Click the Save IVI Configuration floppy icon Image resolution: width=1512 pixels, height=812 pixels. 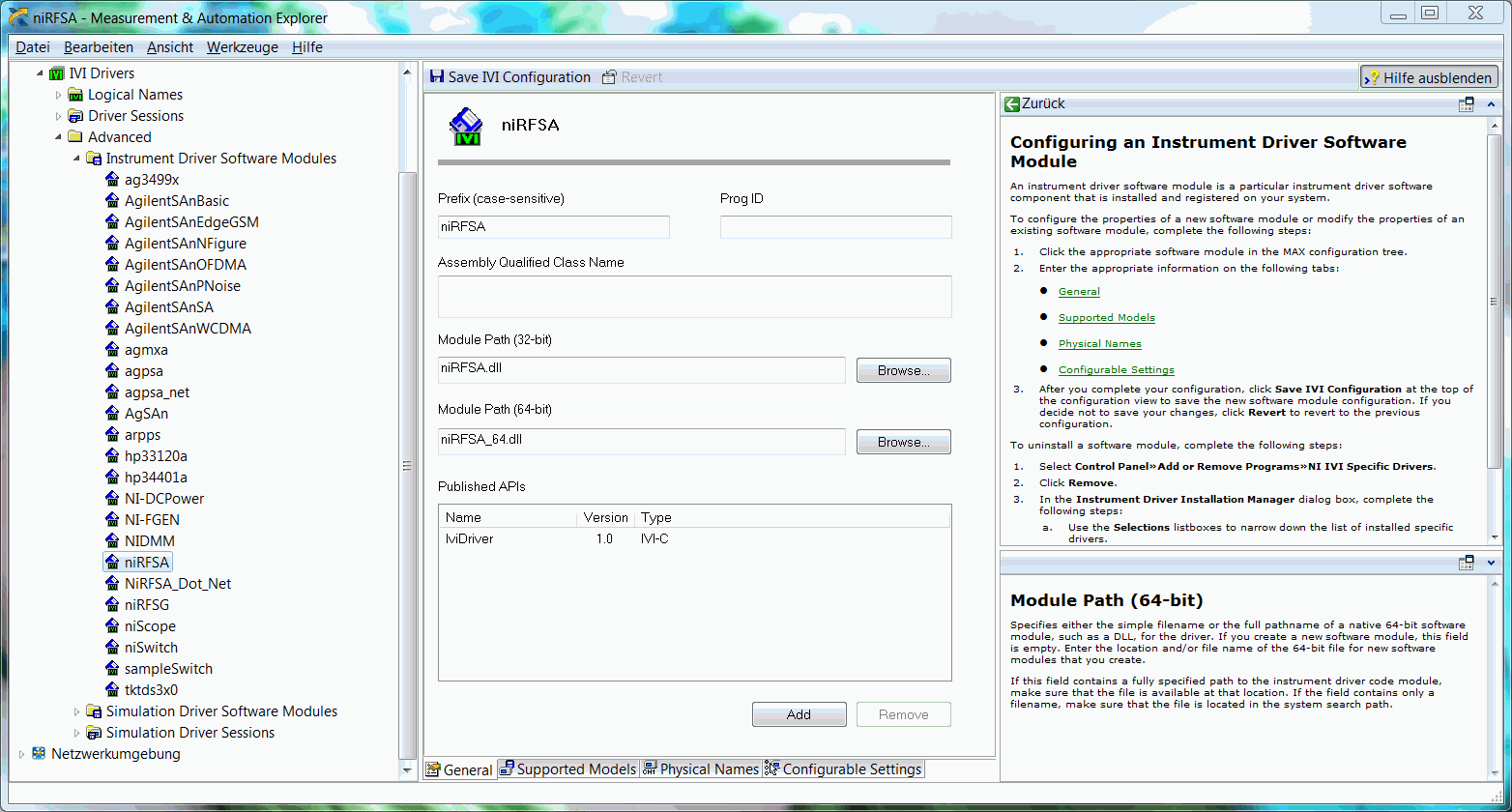click(437, 77)
